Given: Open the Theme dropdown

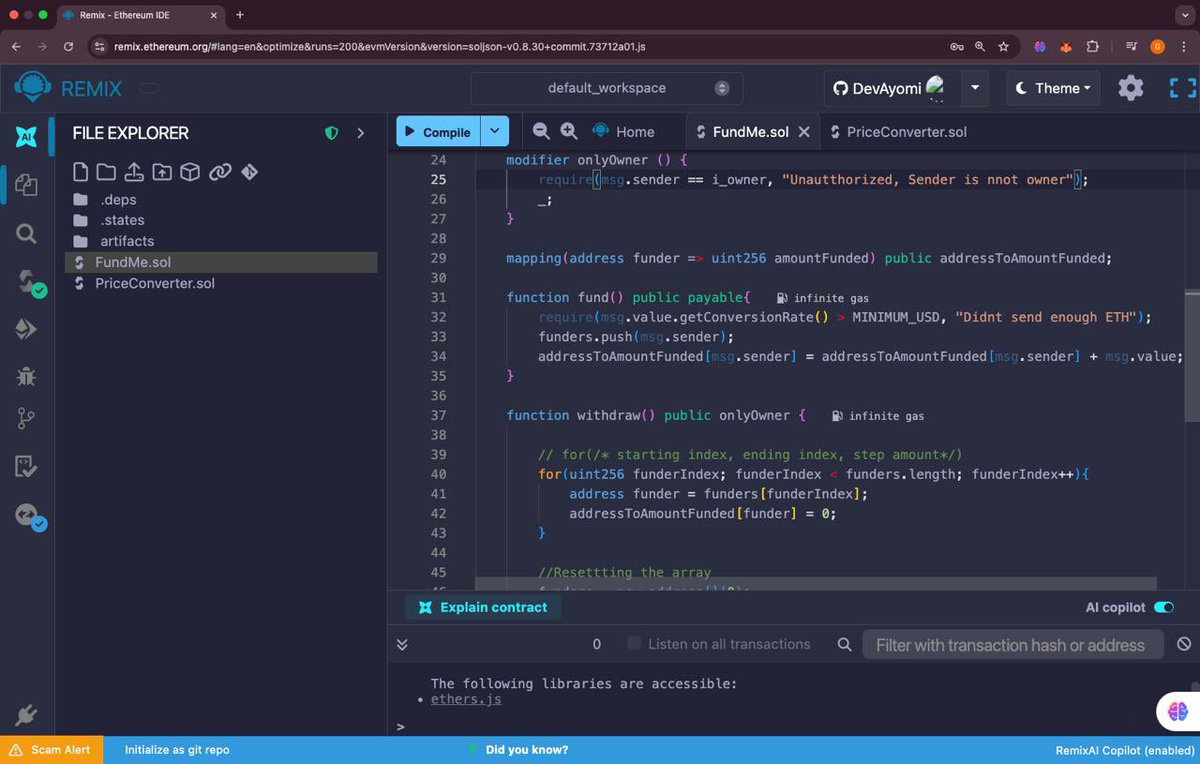Looking at the screenshot, I should click(1052, 88).
